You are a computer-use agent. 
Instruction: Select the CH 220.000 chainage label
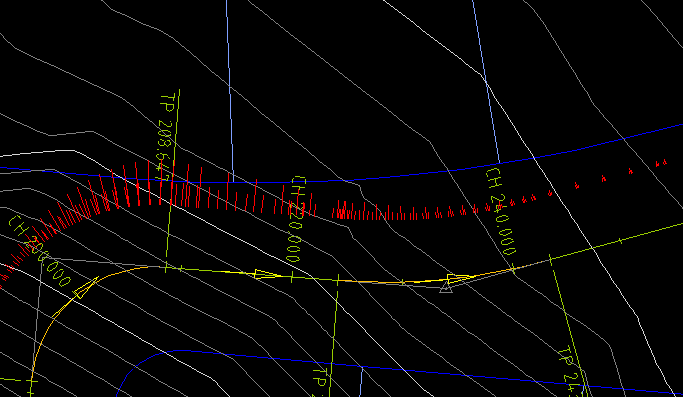(297, 219)
